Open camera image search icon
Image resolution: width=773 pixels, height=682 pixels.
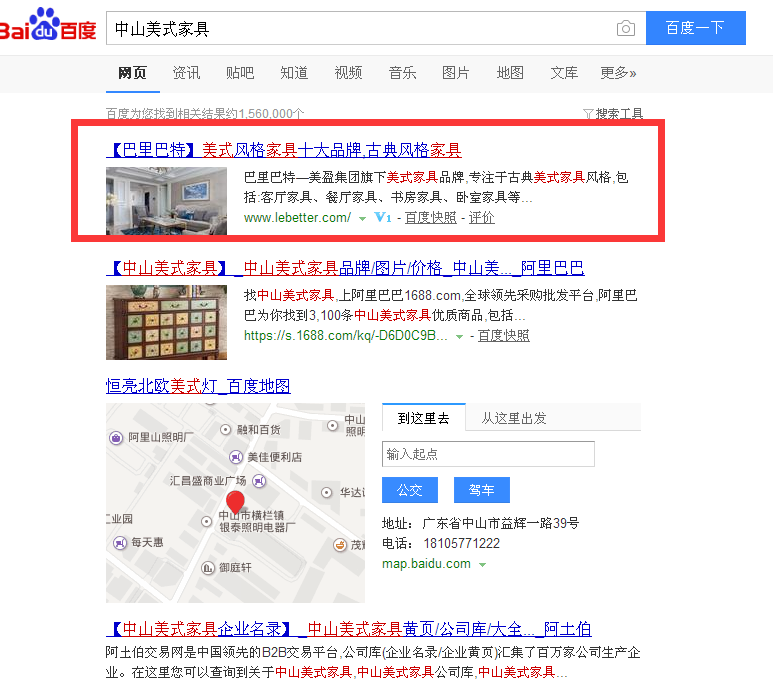click(x=626, y=28)
